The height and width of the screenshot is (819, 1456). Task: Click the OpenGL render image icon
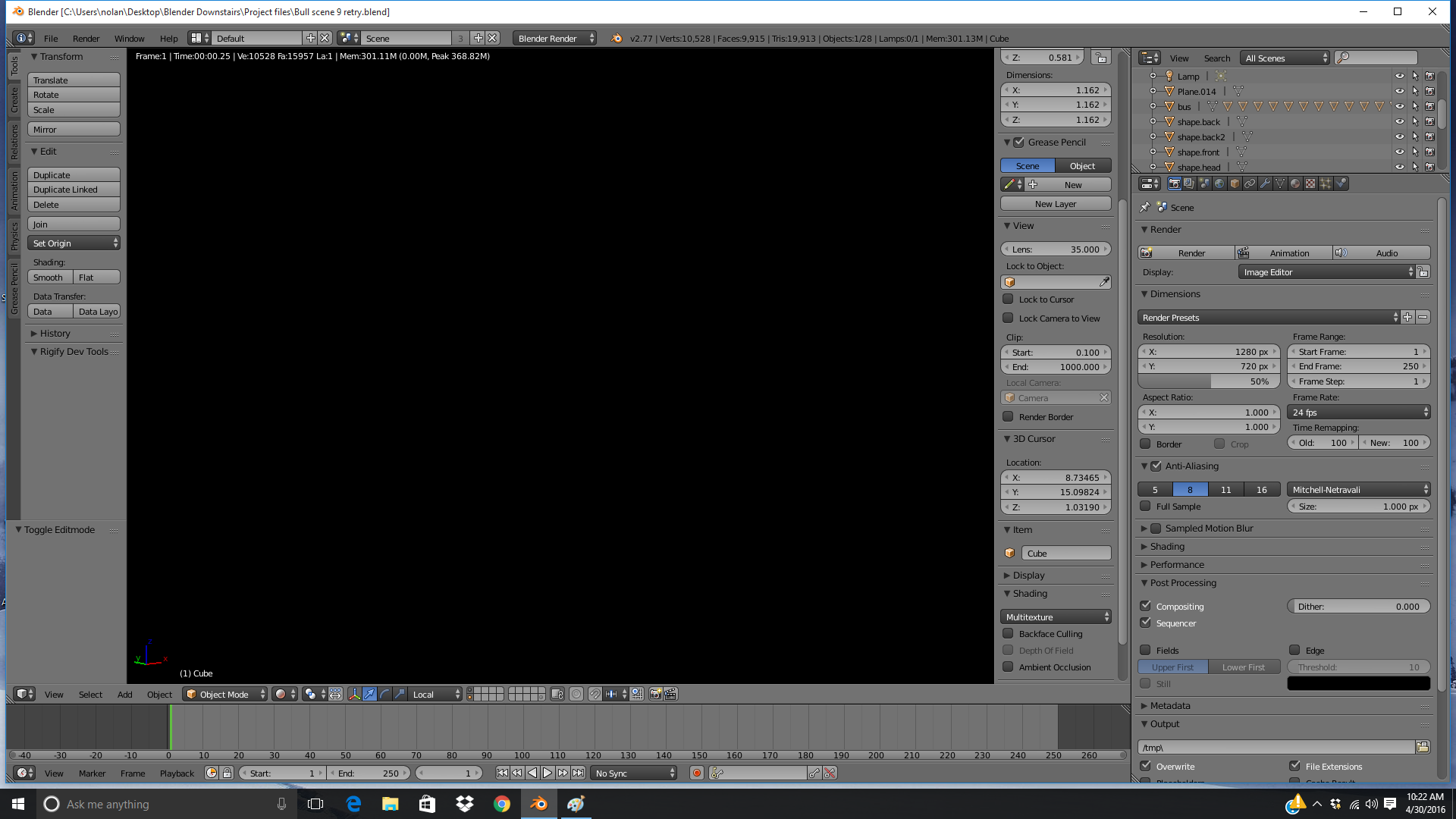tap(656, 694)
